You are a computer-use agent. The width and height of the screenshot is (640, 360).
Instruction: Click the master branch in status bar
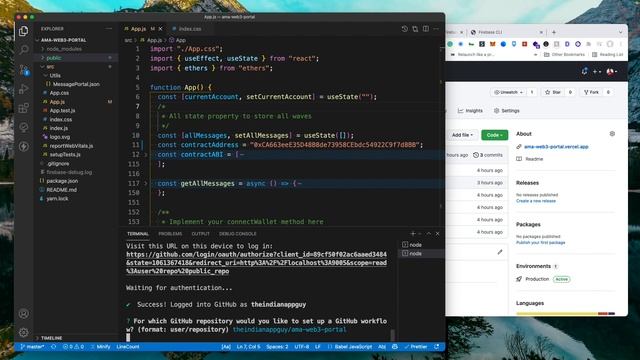[32, 347]
